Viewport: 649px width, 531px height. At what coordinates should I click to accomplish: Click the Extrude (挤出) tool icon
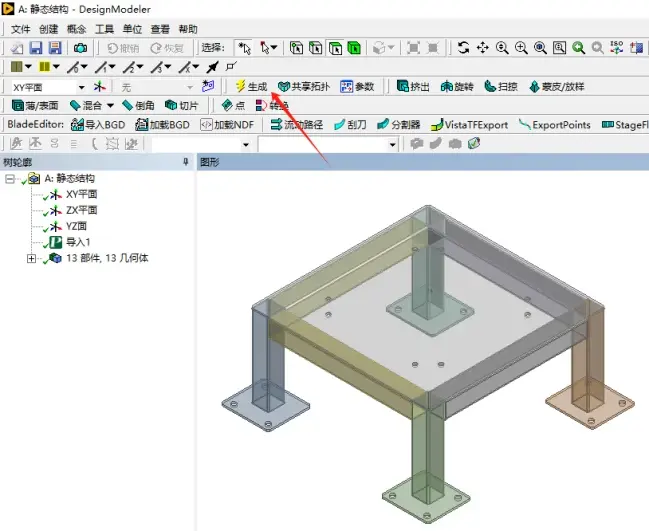[402, 86]
